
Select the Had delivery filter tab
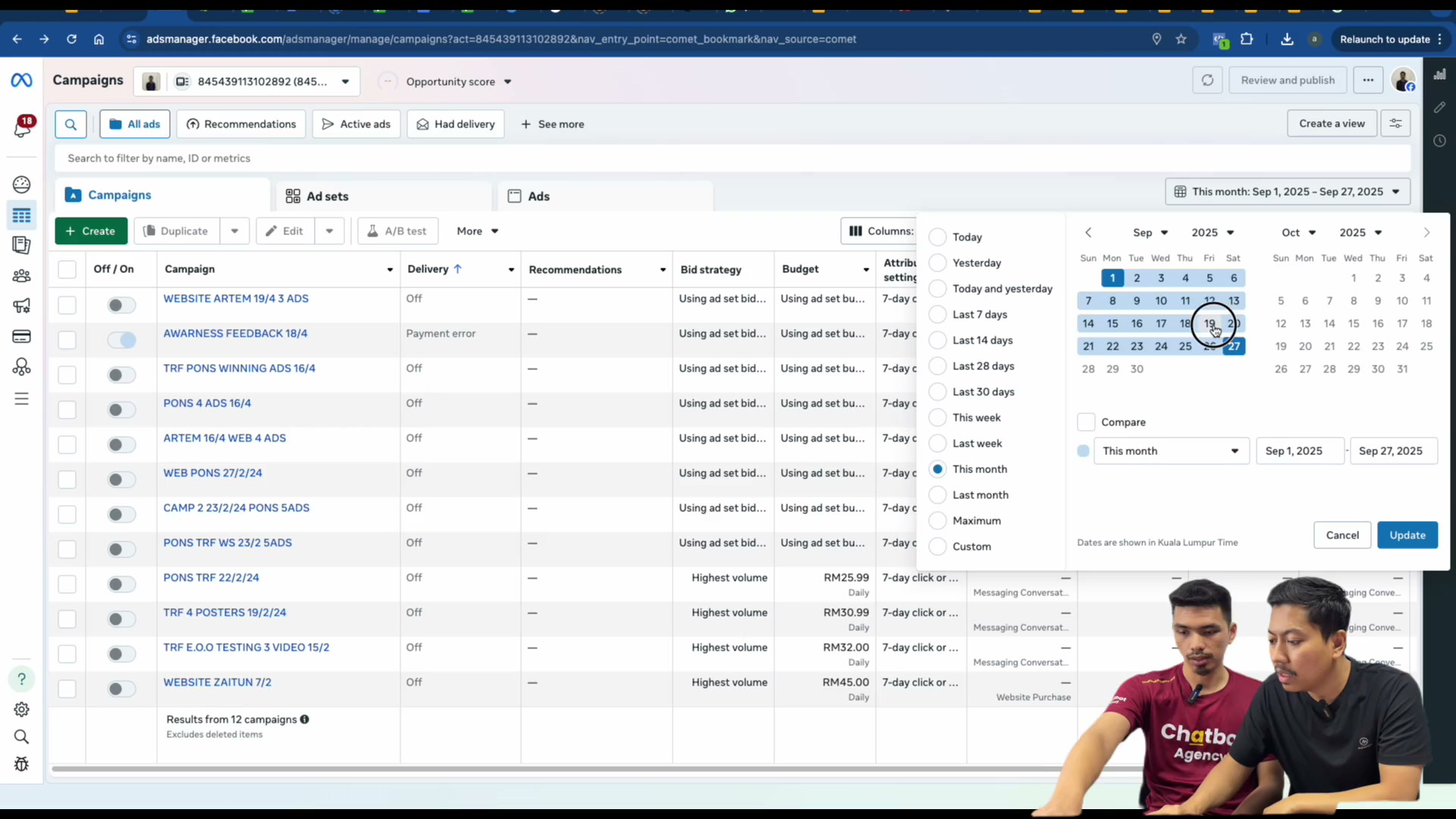pyautogui.click(x=456, y=124)
